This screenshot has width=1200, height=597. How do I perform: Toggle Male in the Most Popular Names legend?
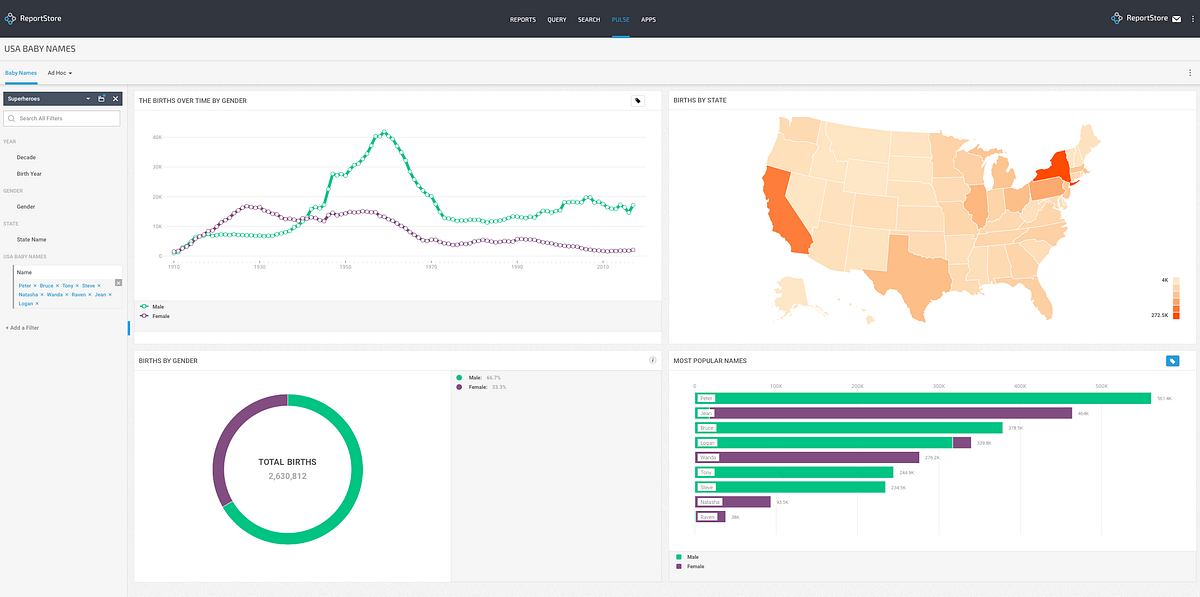(686, 556)
